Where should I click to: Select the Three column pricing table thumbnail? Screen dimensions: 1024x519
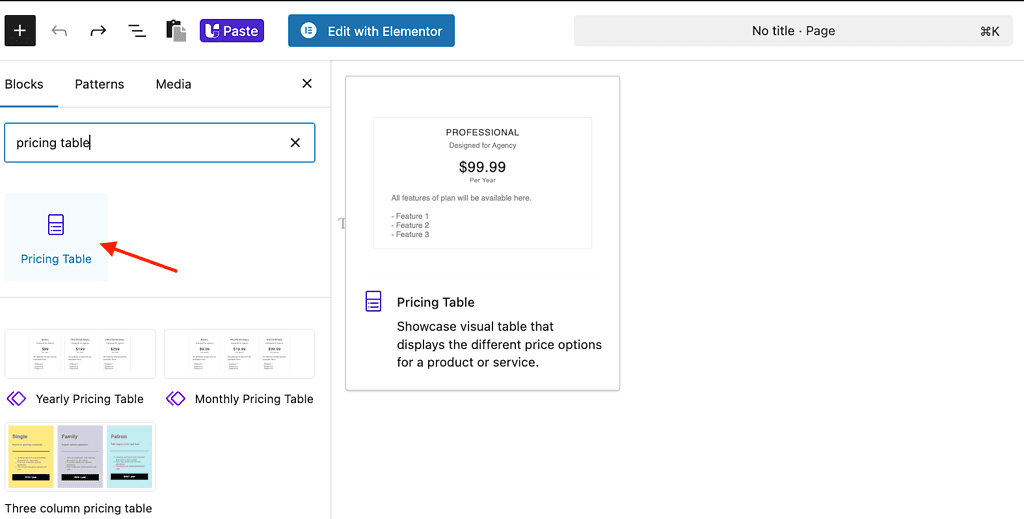coord(80,456)
